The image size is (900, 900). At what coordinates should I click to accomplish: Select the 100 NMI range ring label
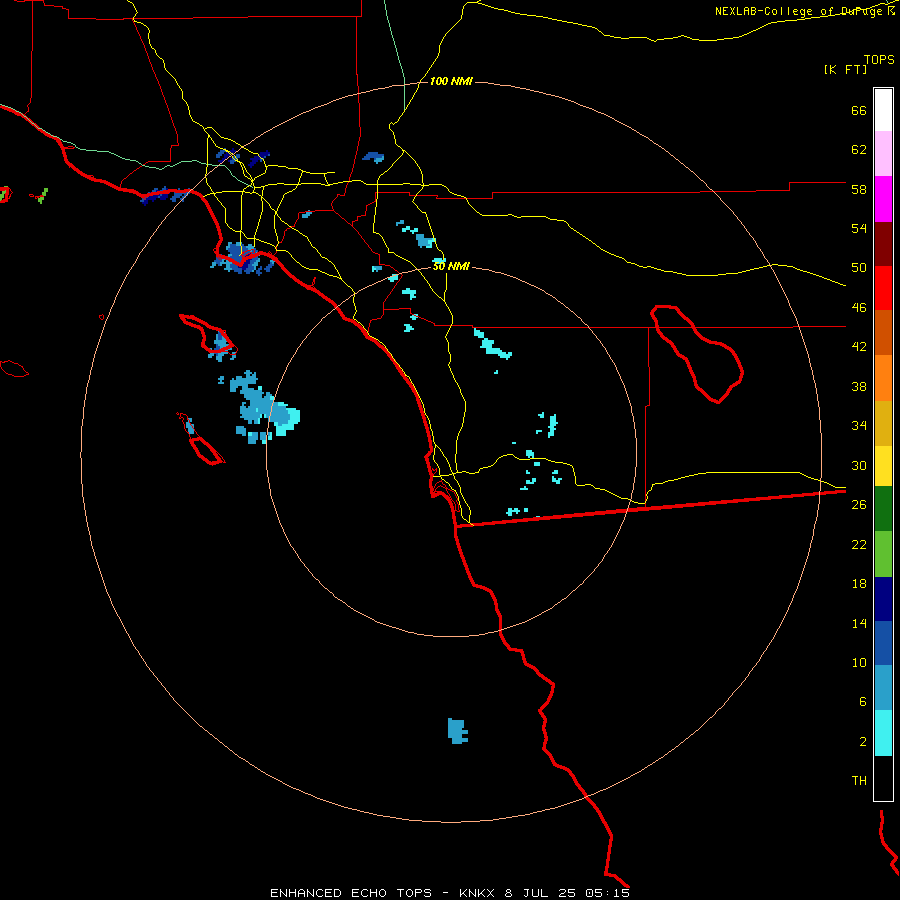tap(451, 82)
